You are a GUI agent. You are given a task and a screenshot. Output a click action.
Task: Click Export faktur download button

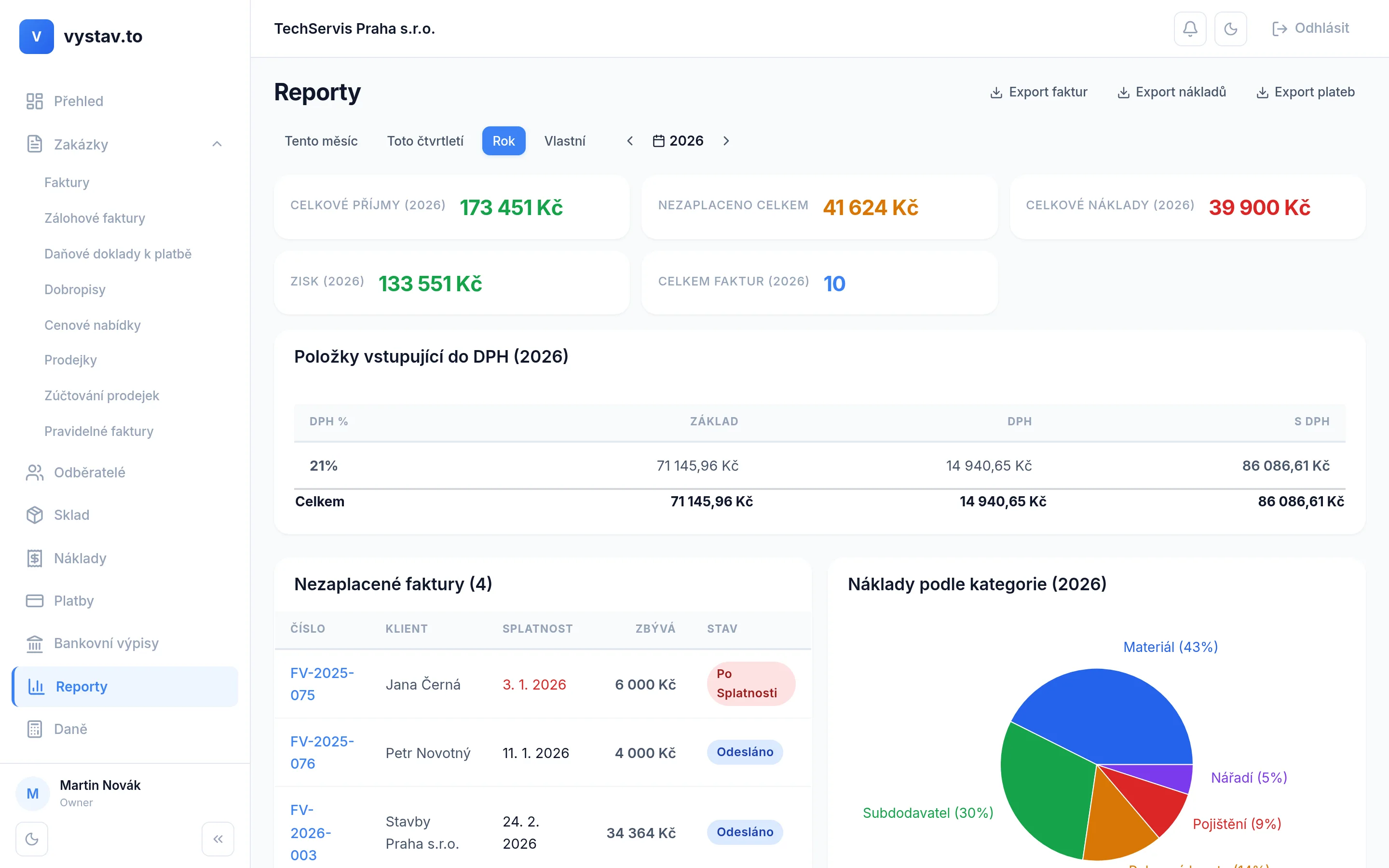click(1038, 92)
